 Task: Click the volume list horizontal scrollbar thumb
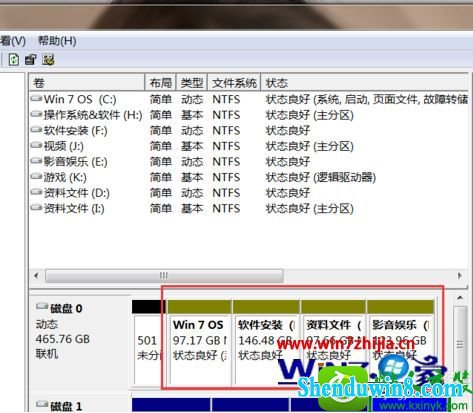click(164, 276)
